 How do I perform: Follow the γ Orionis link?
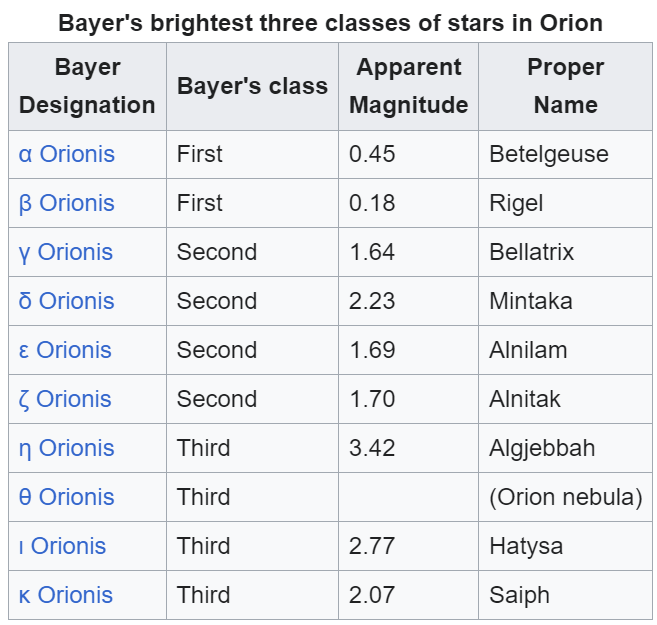(x=66, y=252)
